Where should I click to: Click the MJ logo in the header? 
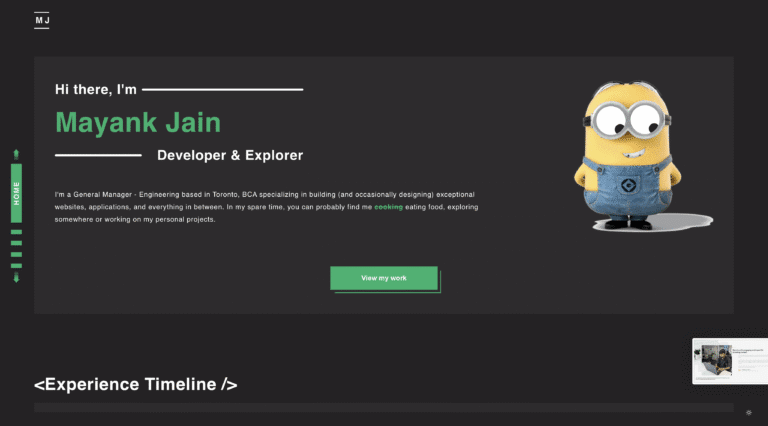(x=41, y=20)
